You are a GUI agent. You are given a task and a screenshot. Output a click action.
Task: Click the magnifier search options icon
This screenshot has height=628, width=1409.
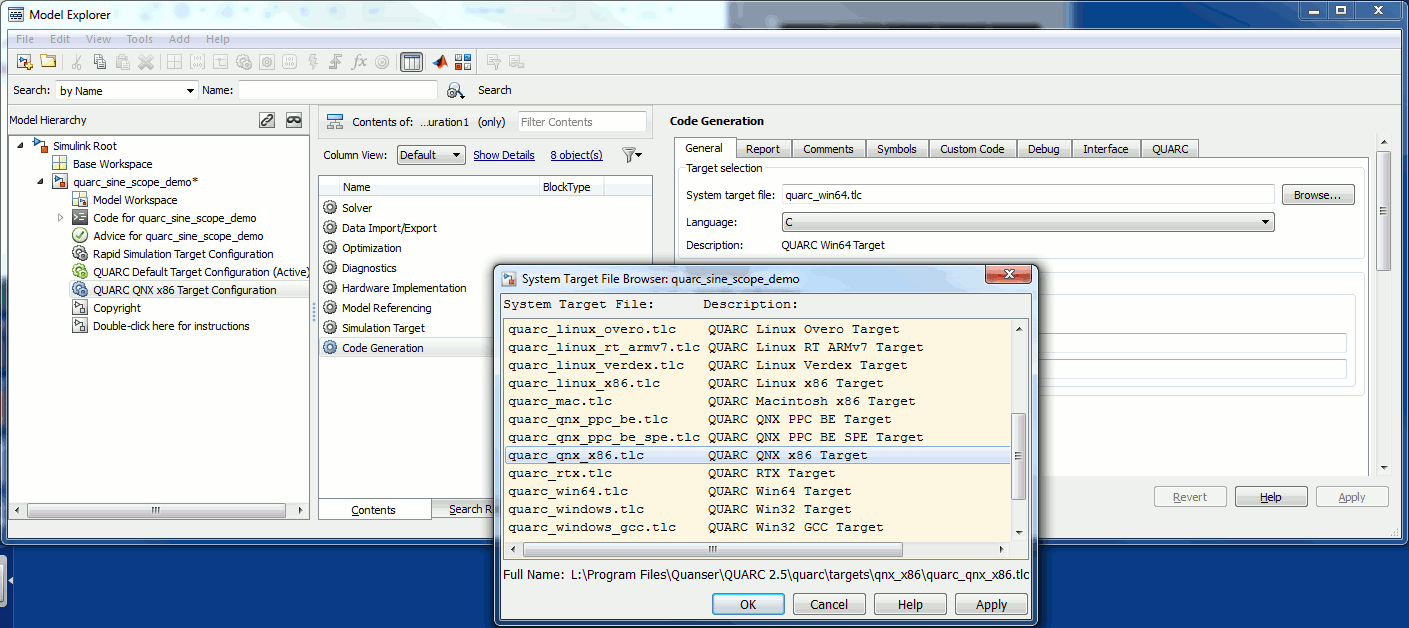click(455, 91)
